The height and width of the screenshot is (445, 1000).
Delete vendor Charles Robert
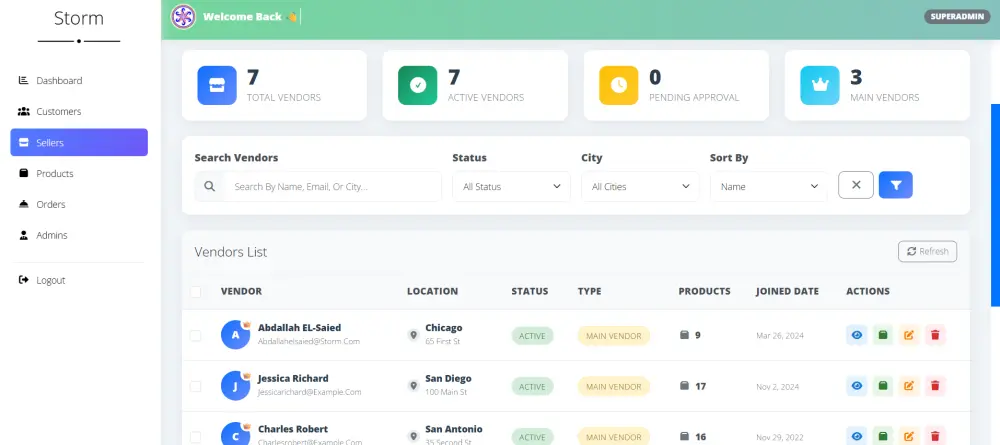click(935, 436)
